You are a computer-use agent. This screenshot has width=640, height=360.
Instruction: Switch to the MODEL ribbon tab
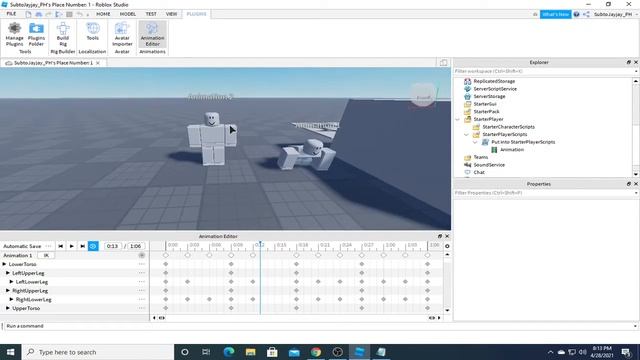(x=127, y=14)
